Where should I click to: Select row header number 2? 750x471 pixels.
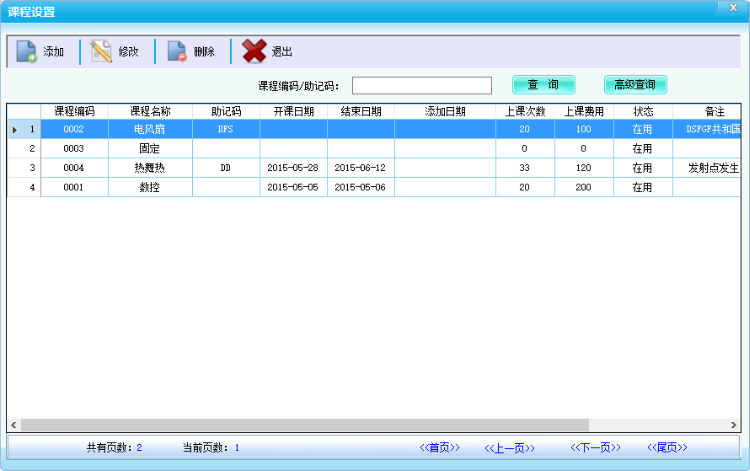pyautogui.click(x=24, y=149)
